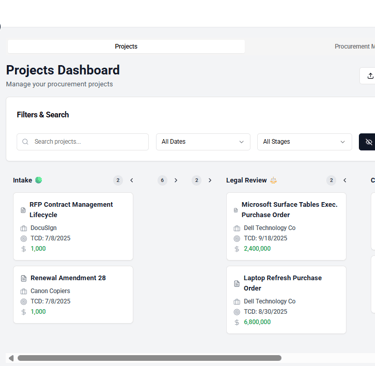The height and width of the screenshot is (366, 375).
Task: Click the 2,400,000 amount value
Action: pos(257,248)
